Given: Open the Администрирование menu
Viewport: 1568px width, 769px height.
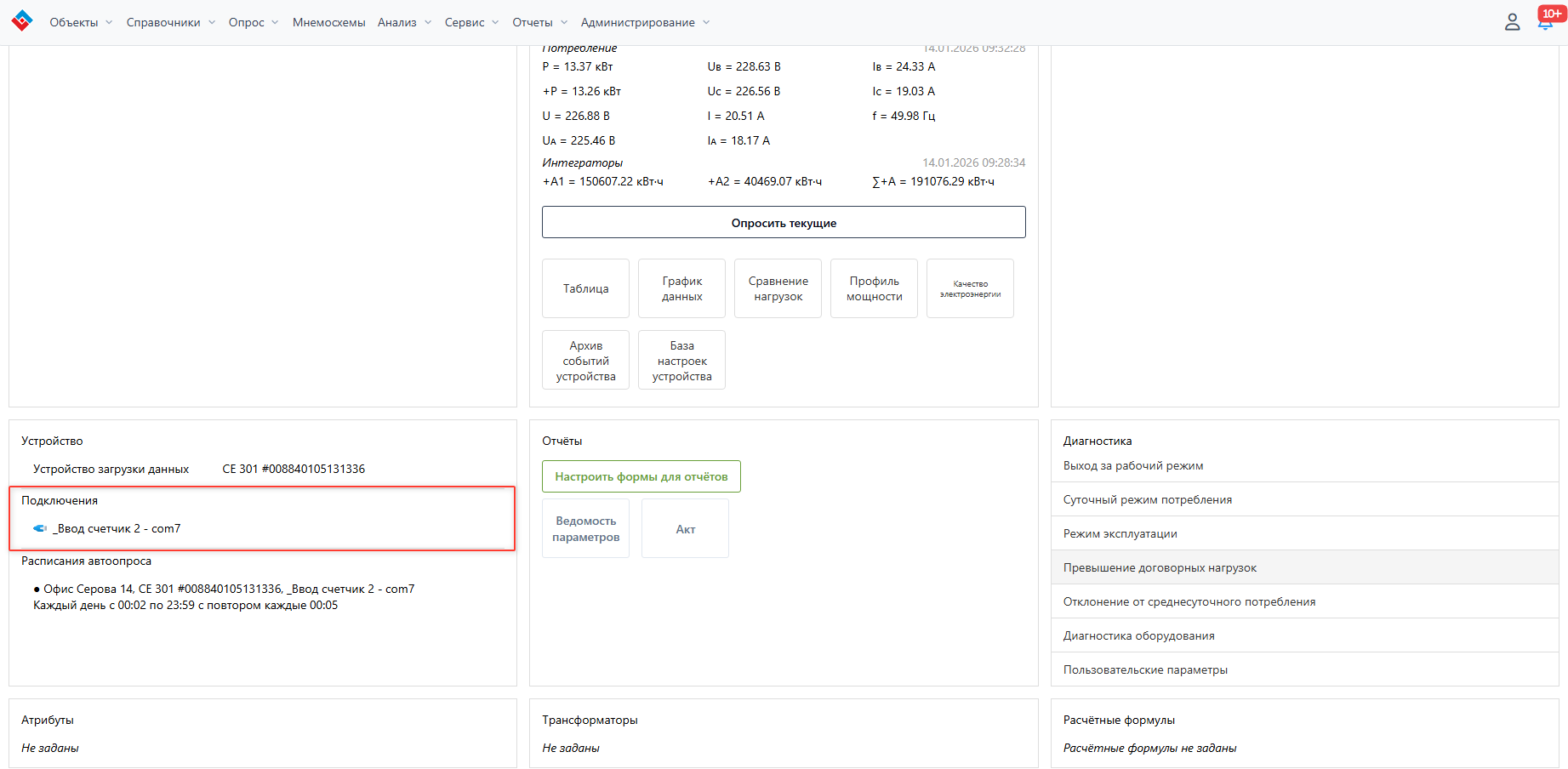Looking at the screenshot, I should click(645, 22).
